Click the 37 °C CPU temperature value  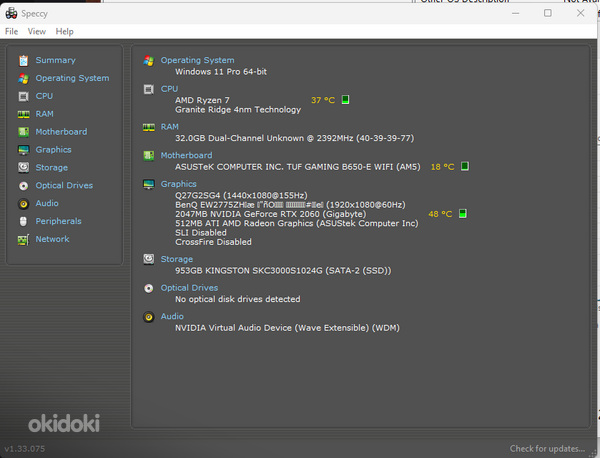point(323,100)
